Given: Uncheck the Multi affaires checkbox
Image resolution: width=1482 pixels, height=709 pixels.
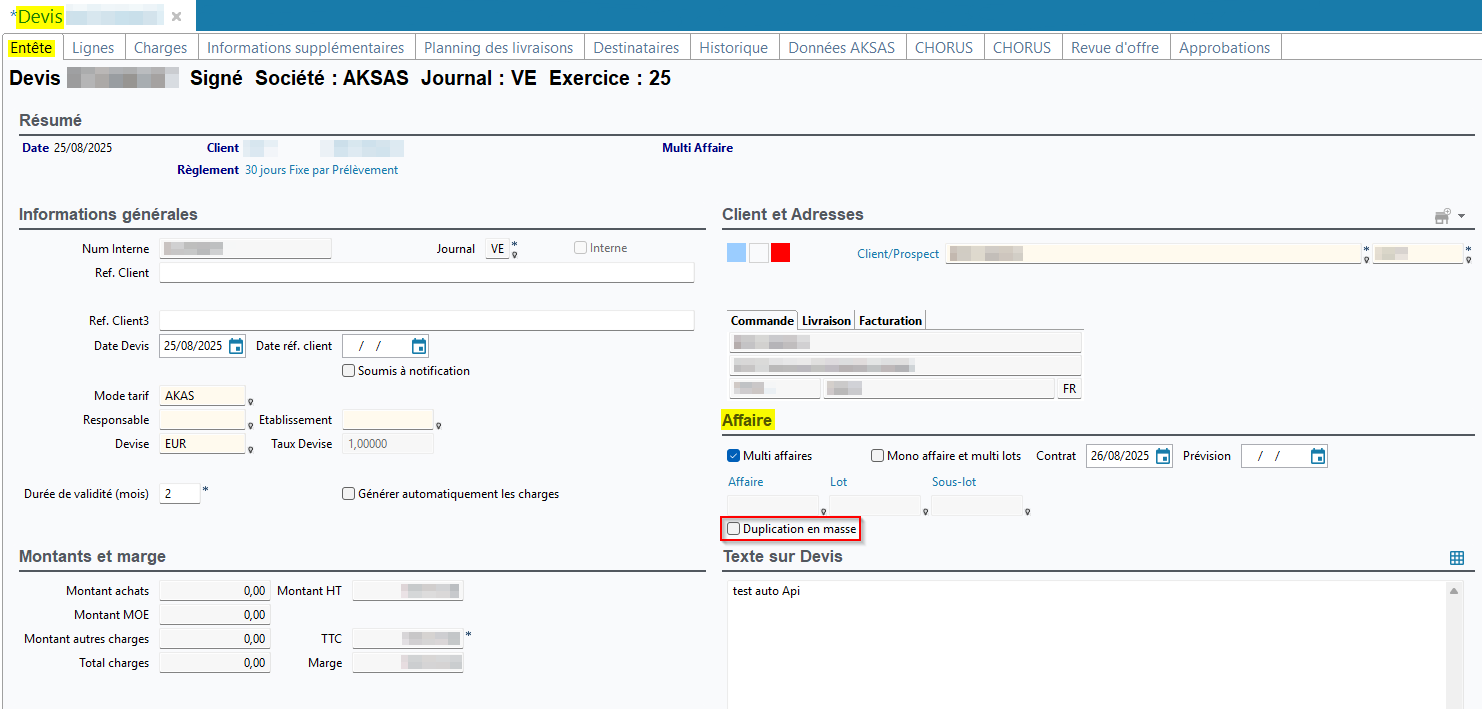Looking at the screenshot, I should [734, 456].
